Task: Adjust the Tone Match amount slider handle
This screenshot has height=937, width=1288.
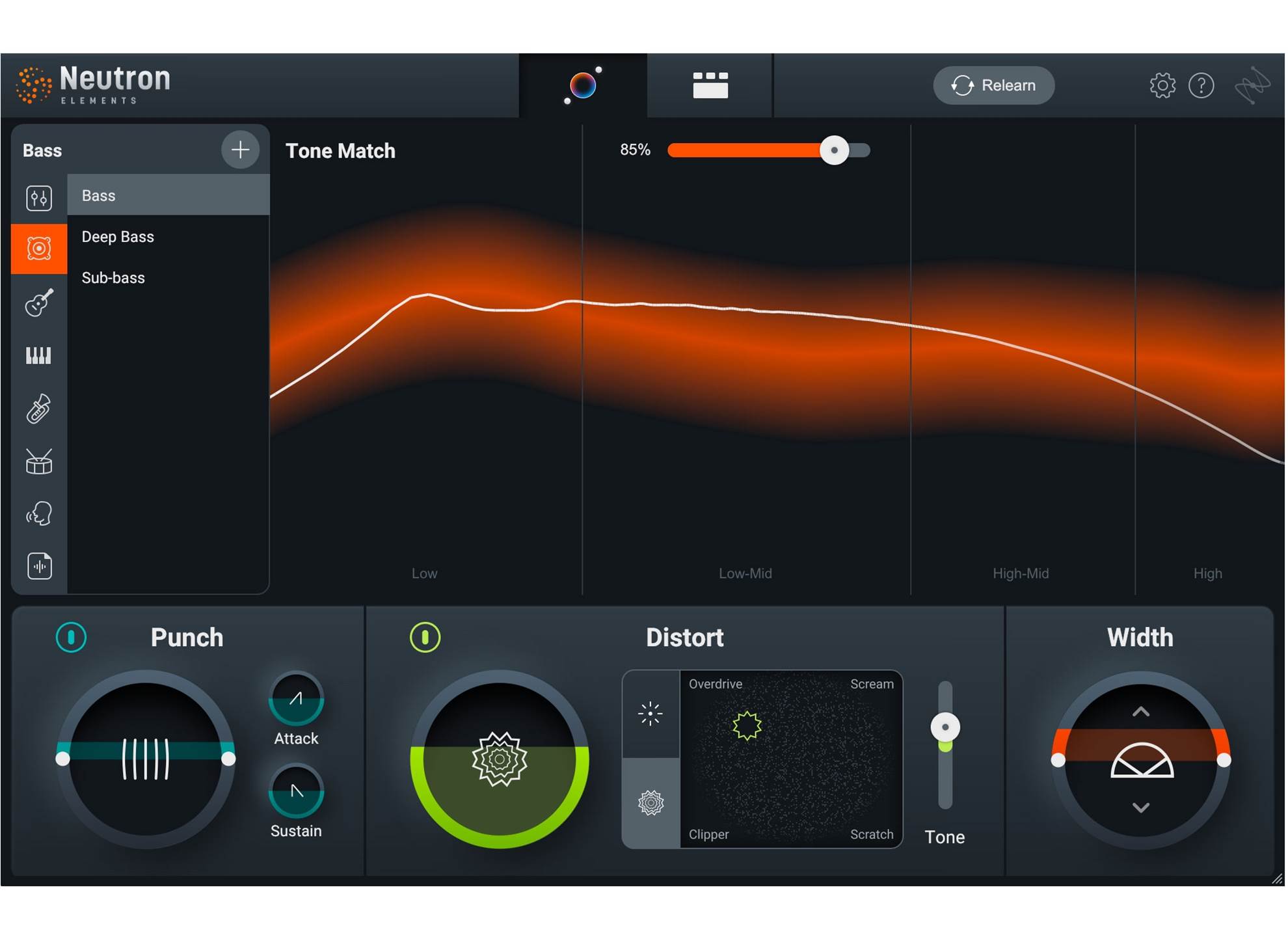Action: point(834,150)
